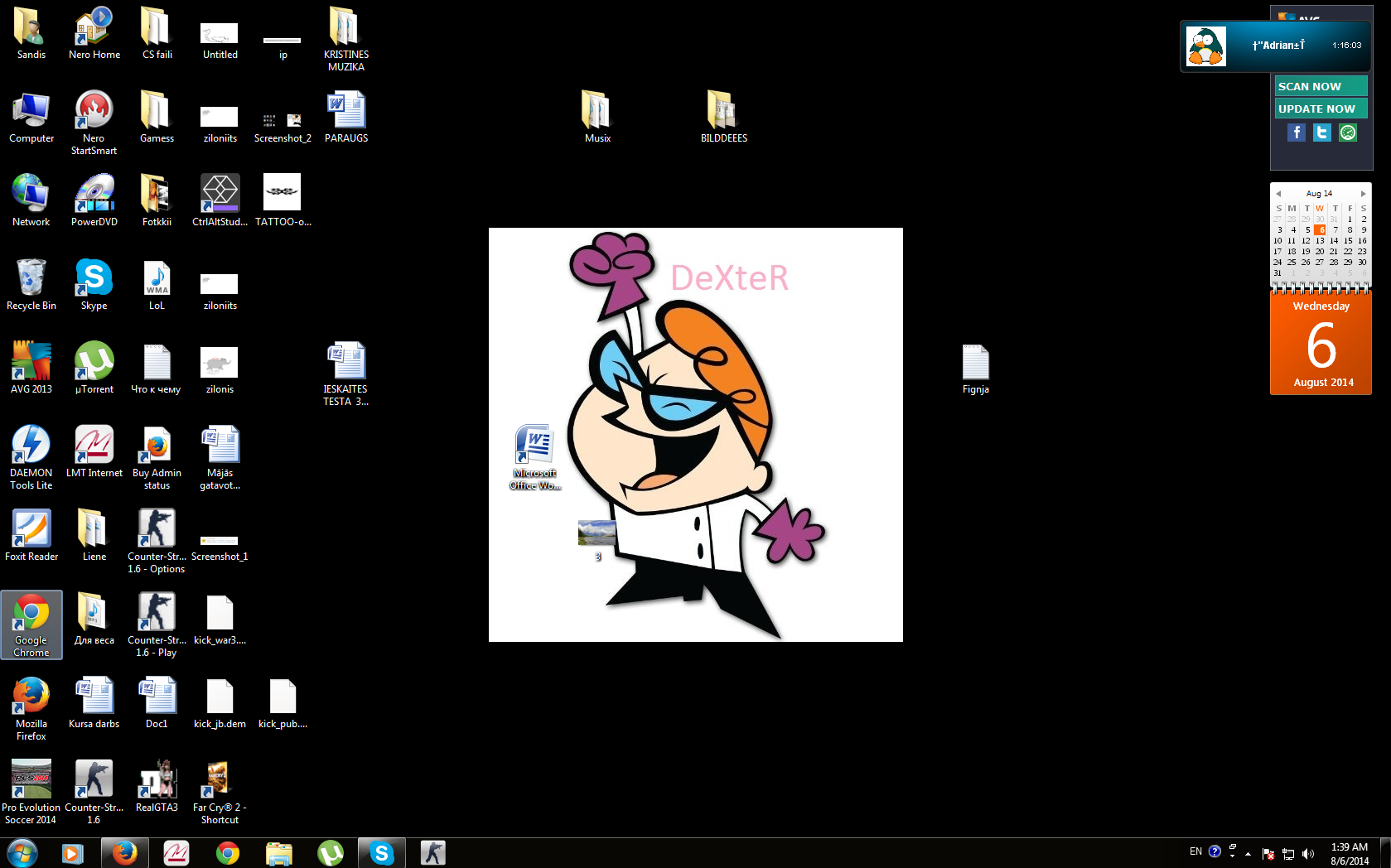Open the taskbar clock and date
This screenshot has height=868, width=1391.
click(1349, 853)
